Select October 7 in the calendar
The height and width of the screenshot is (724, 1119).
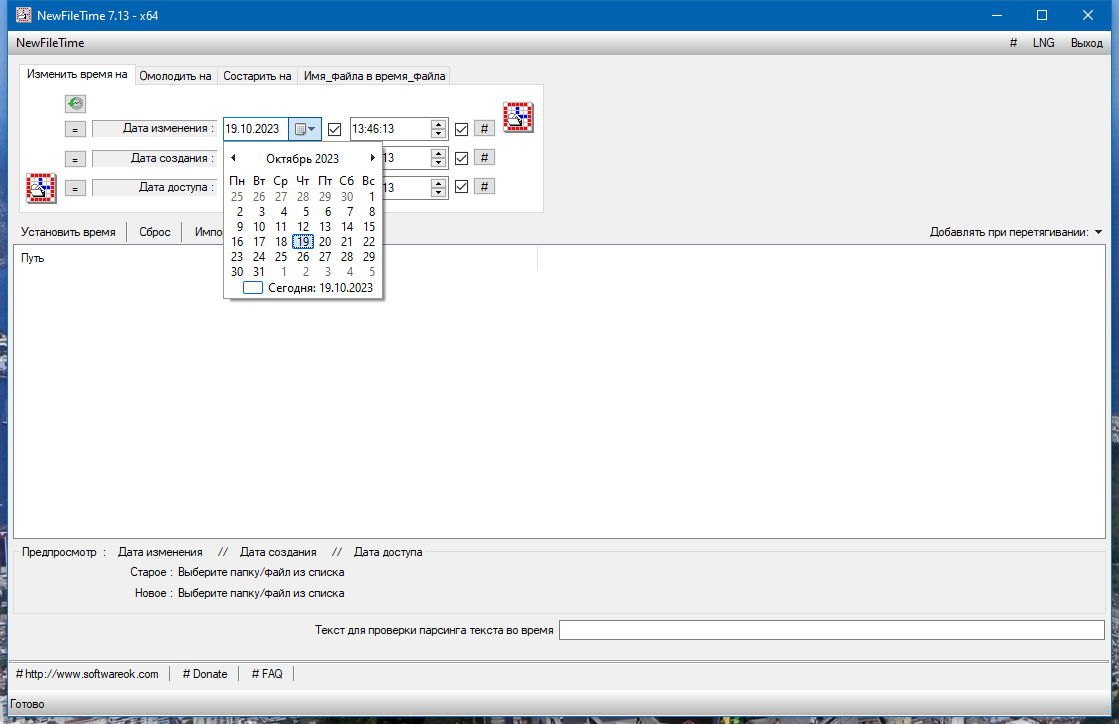[x=350, y=212]
